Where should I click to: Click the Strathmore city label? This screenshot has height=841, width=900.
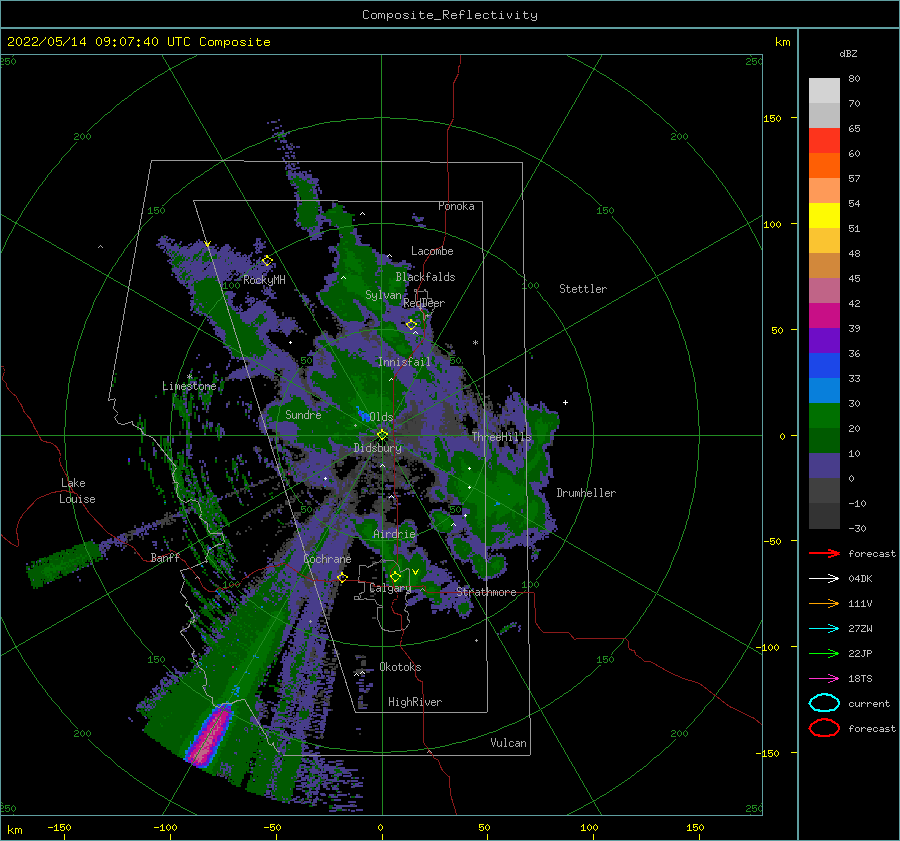tap(486, 592)
